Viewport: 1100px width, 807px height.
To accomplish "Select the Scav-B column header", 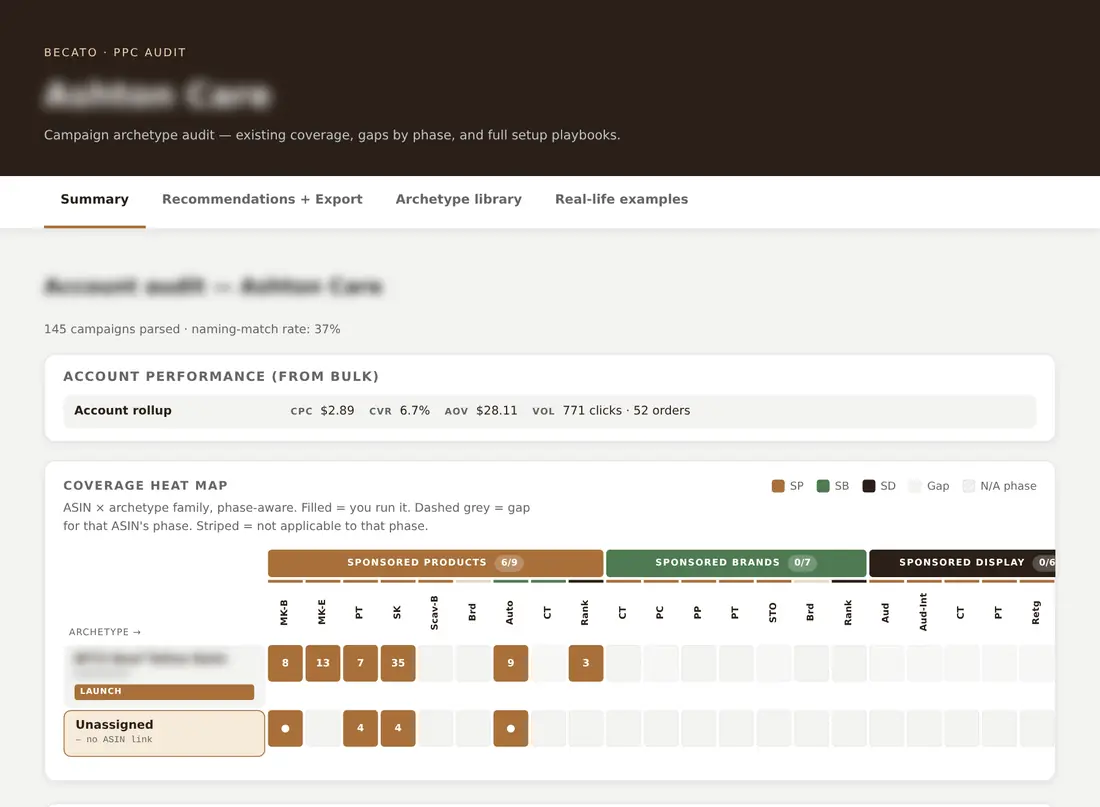I will [x=434, y=612].
